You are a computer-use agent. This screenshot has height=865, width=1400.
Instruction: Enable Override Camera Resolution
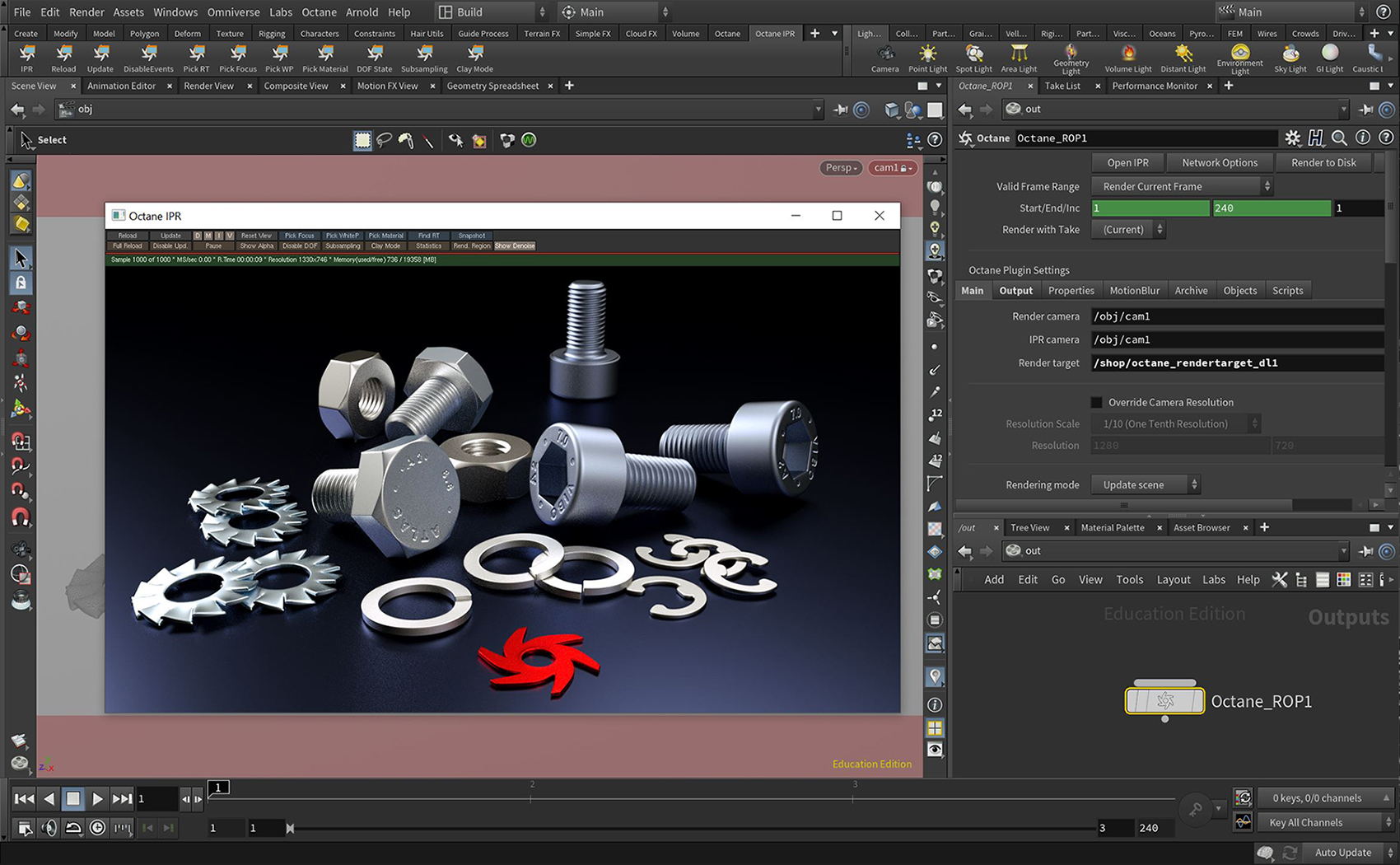point(1096,402)
